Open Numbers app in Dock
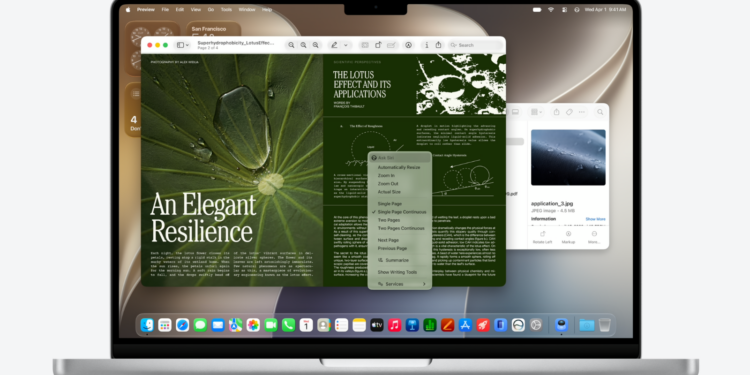Screen dimensions: 750x375 (430, 325)
